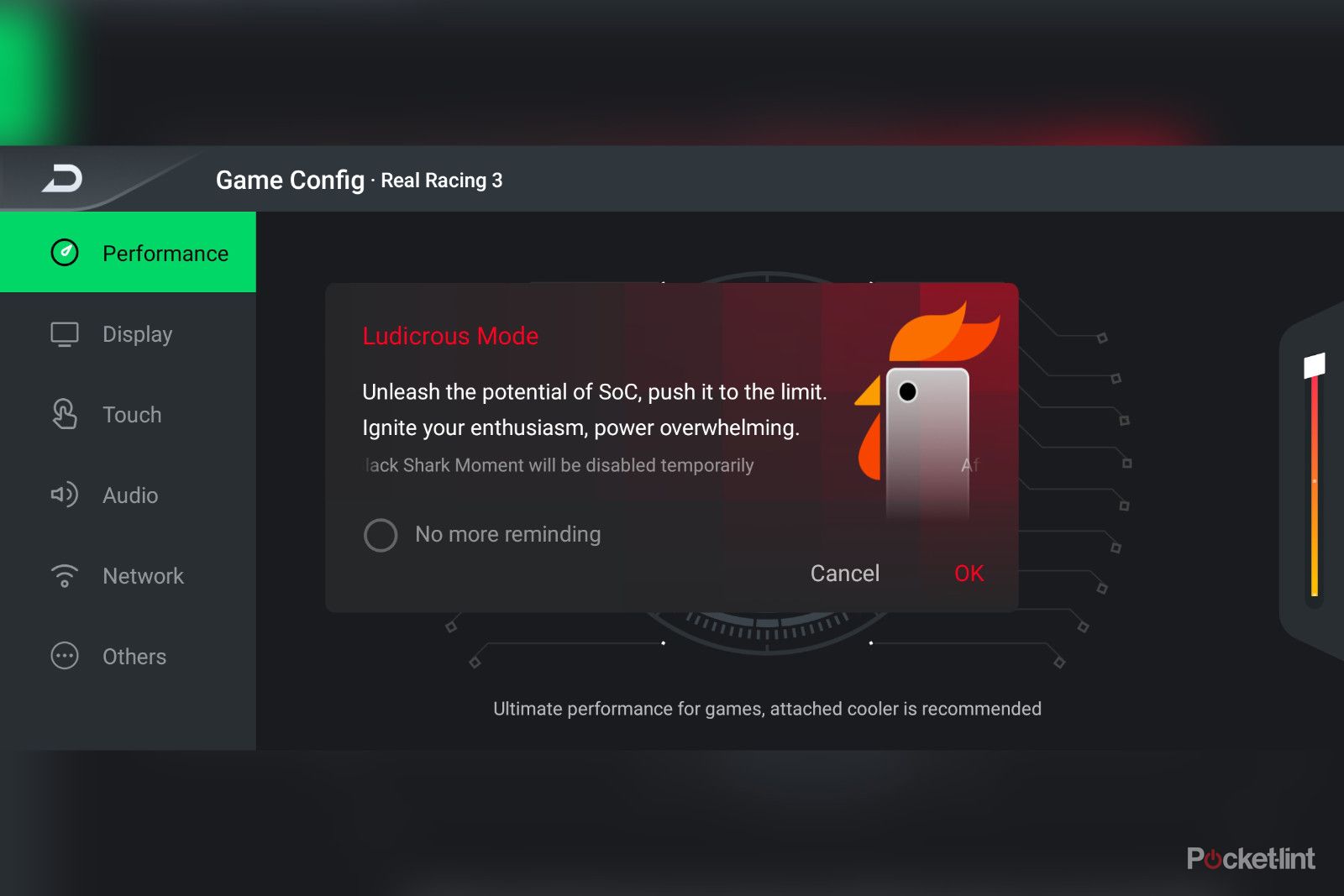Cancel the Ludicrous Mode dialog
Screen dimensions: 1344x896
tap(845, 574)
